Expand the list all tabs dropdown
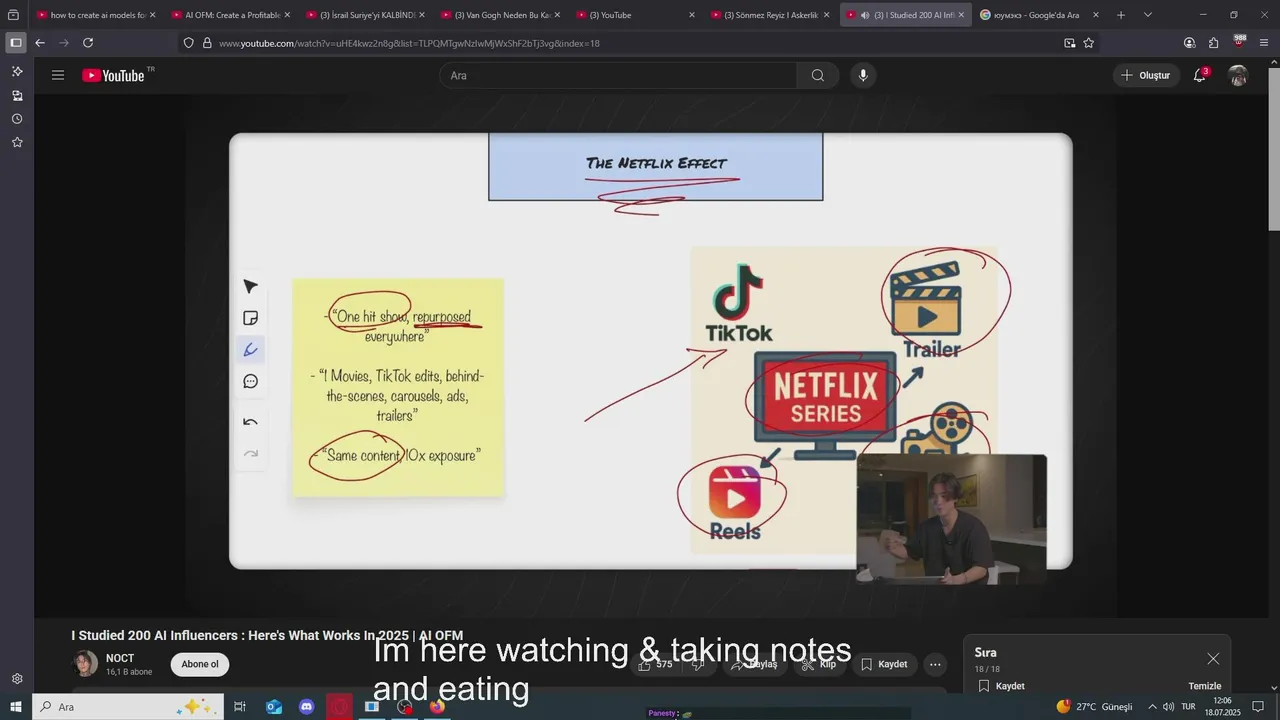The height and width of the screenshot is (720, 1280). [x=1147, y=15]
